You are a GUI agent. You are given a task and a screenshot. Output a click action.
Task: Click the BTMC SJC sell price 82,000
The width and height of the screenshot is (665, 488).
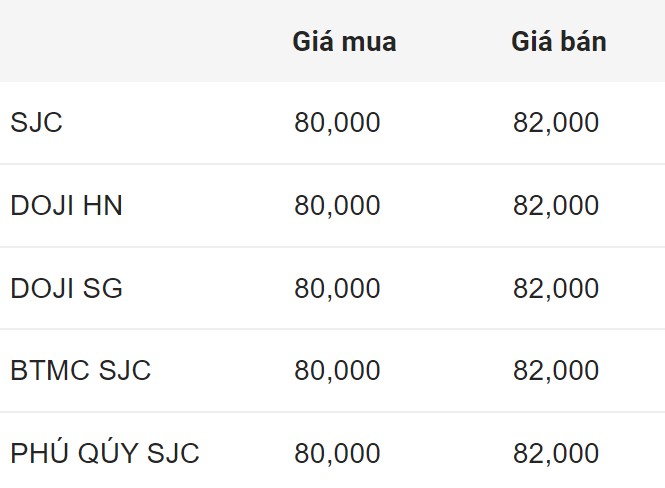[556, 371]
